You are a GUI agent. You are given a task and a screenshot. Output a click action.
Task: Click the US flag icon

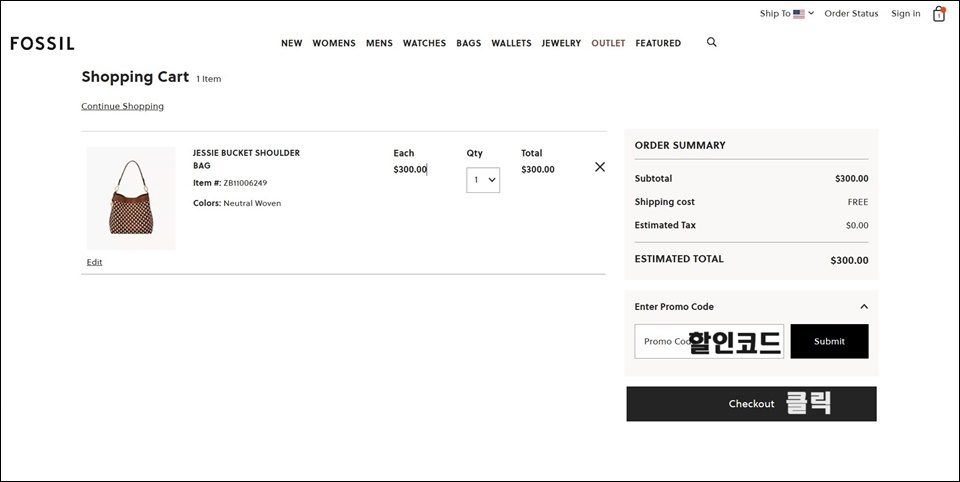click(x=799, y=13)
